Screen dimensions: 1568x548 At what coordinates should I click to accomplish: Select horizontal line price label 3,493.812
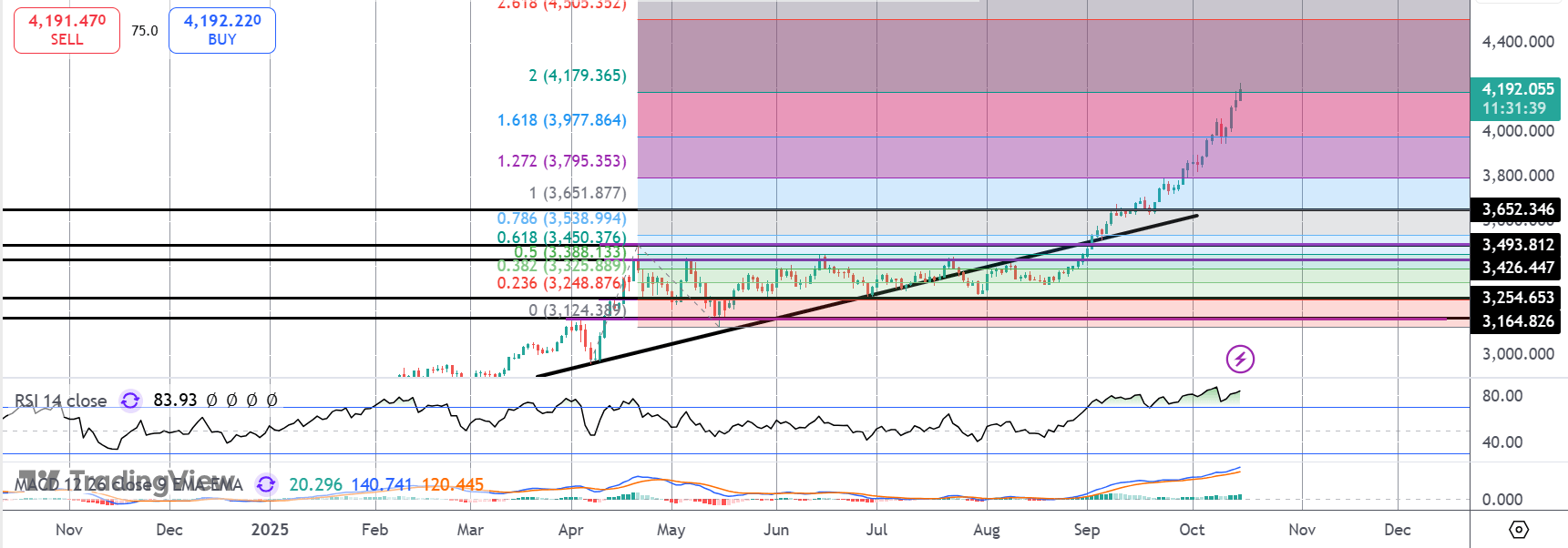pyautogui.click(x=1517, y=245)
